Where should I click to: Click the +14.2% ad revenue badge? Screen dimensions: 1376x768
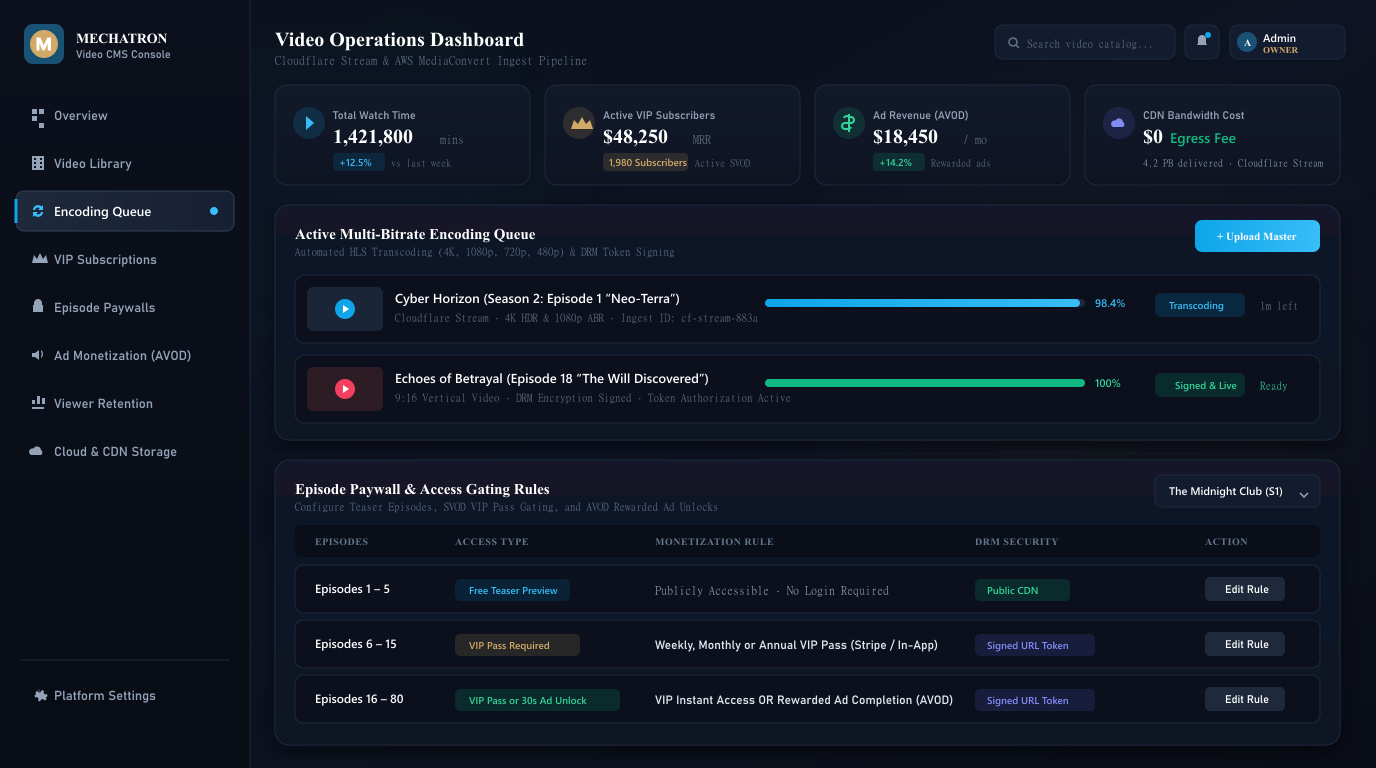898,162
